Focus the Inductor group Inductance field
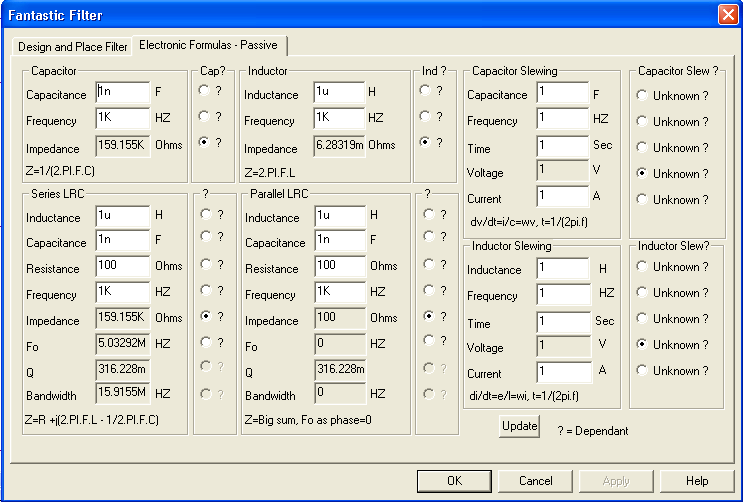This screenshot has height=502, width=743. pyautogui.click(x=339, y=92)
